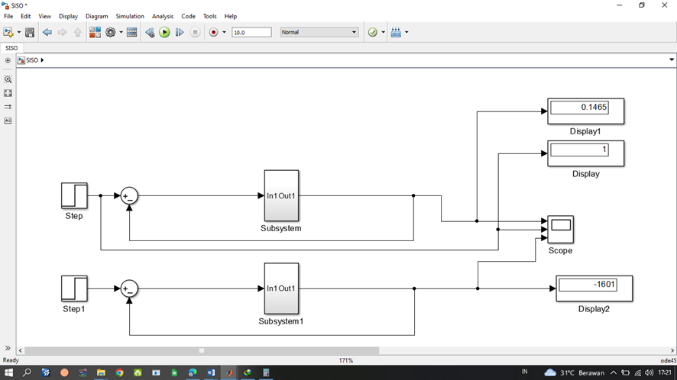
Task: Expand the Model Advisor dropdown arrow
Action: click(383, 32)
